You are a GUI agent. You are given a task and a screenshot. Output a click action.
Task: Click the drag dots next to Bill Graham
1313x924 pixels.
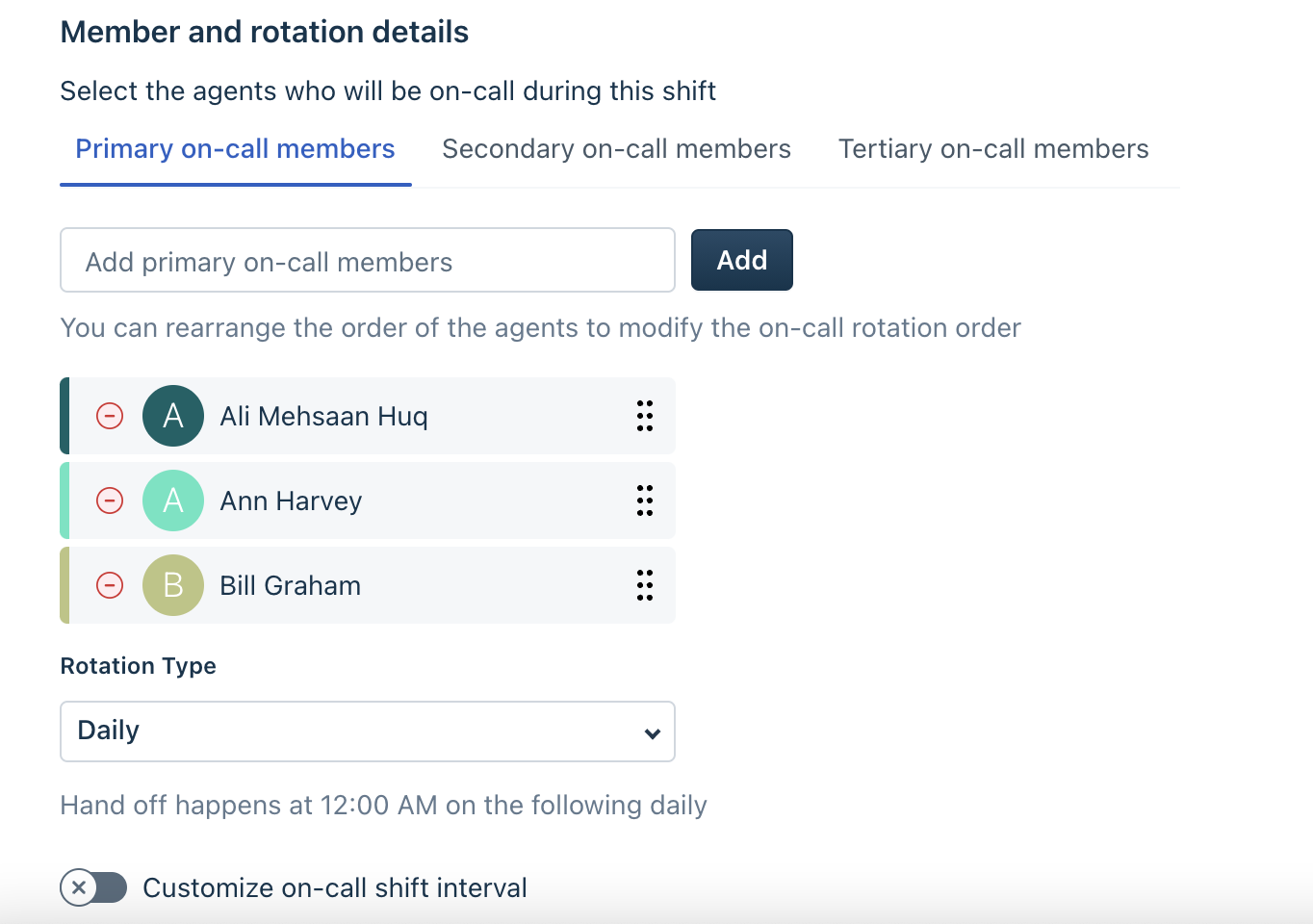point(645,585)
